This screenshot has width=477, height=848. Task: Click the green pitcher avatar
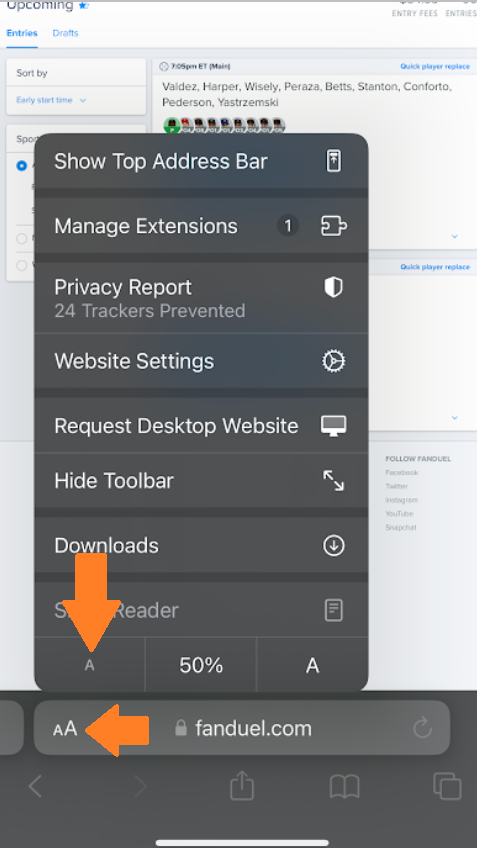pos(171,125)
